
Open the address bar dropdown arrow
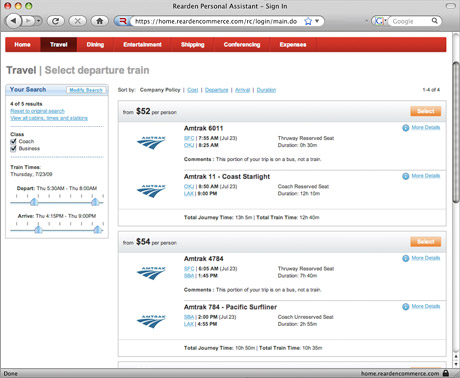click(x=317, y=21)
